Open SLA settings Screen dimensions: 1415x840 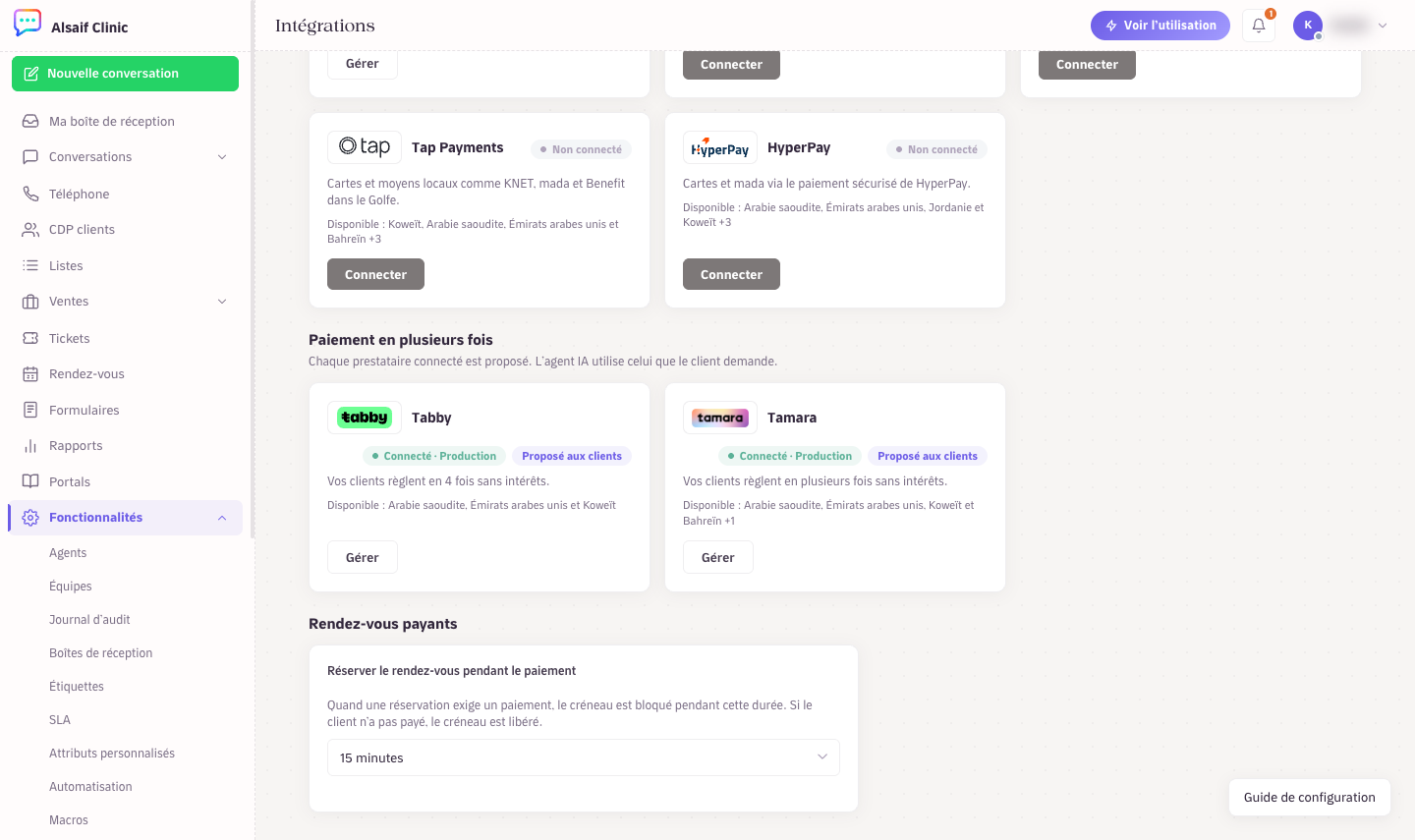pos(60,720)
